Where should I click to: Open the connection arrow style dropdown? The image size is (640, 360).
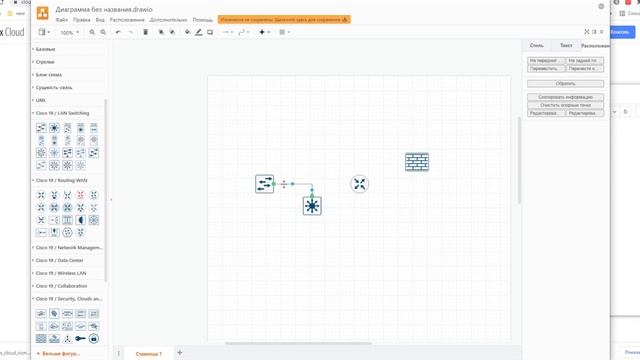coord(228,32)
